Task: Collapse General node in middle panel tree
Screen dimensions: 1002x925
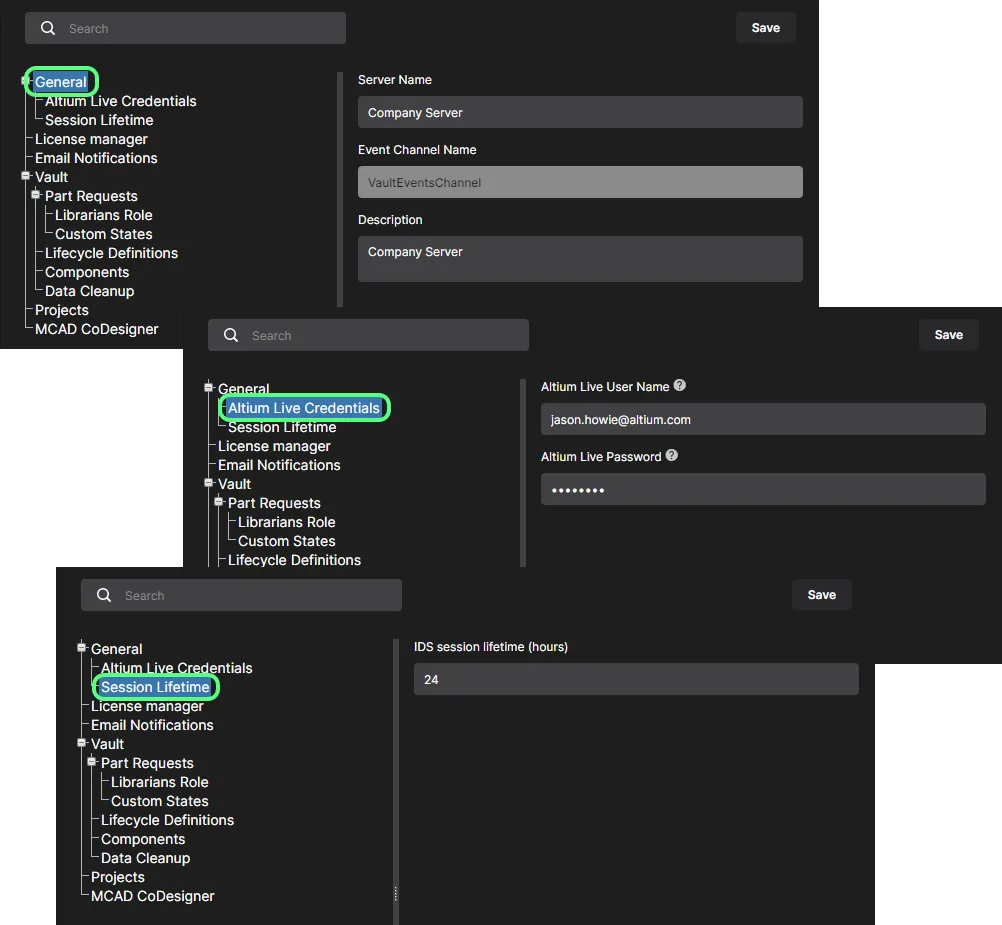Action: [x=208, y=387]
